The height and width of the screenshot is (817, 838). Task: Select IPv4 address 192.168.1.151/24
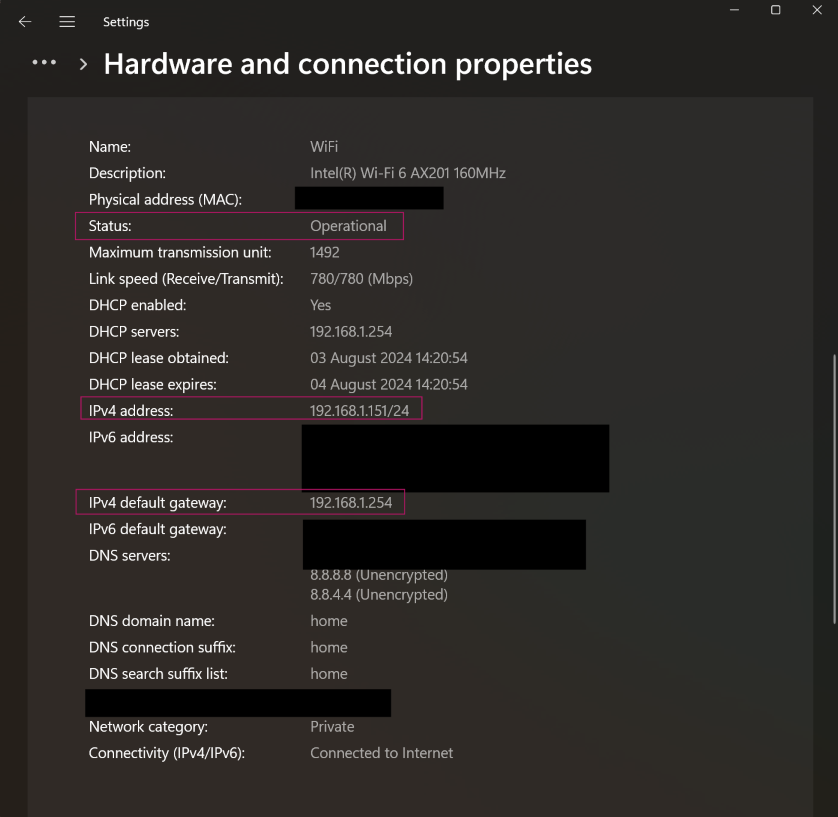360,411
